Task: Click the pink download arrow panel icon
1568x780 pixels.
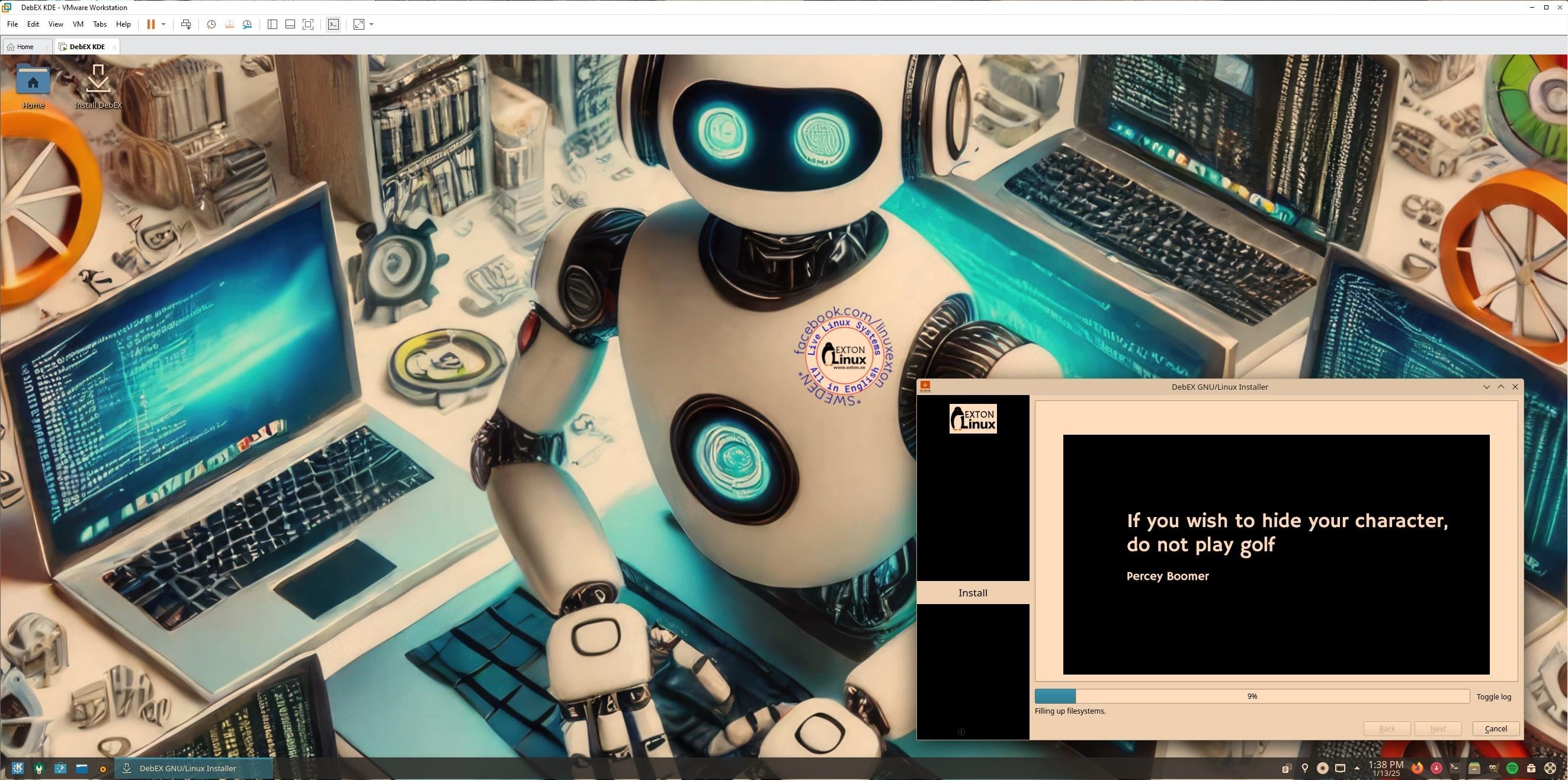Action: coord(1436,768)
